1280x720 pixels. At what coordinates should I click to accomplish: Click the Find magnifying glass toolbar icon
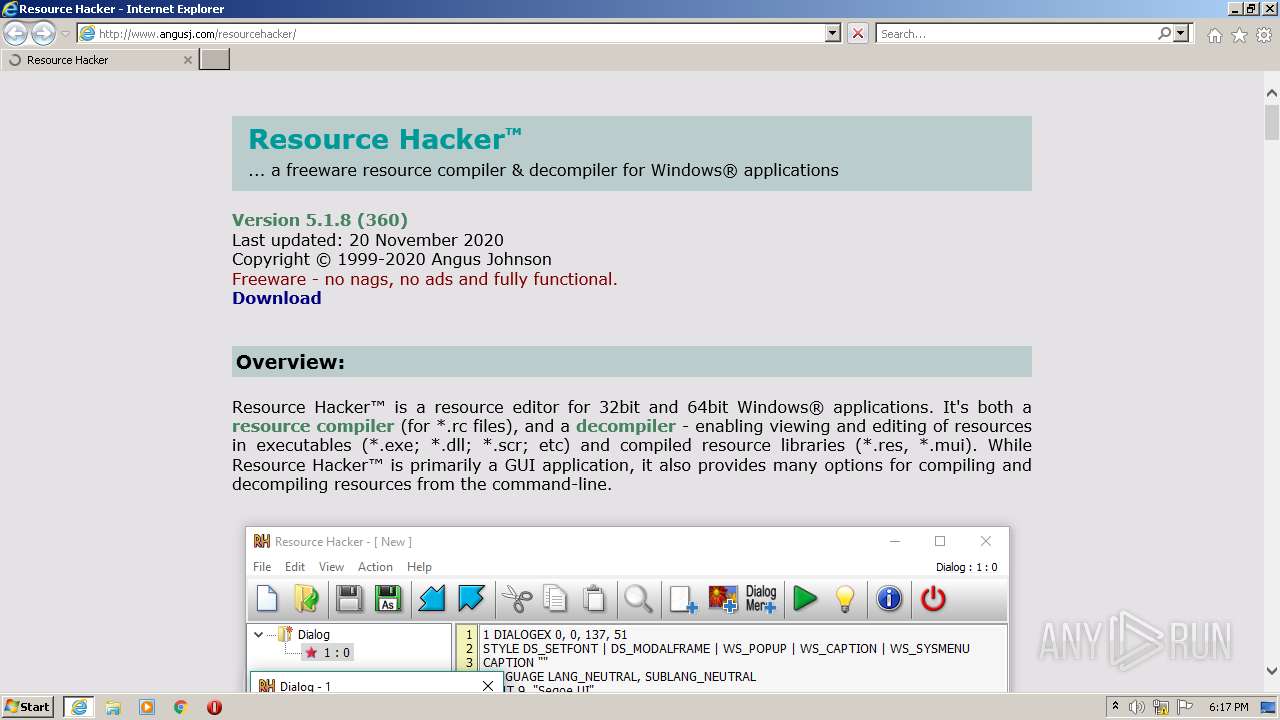click(639, 599)
